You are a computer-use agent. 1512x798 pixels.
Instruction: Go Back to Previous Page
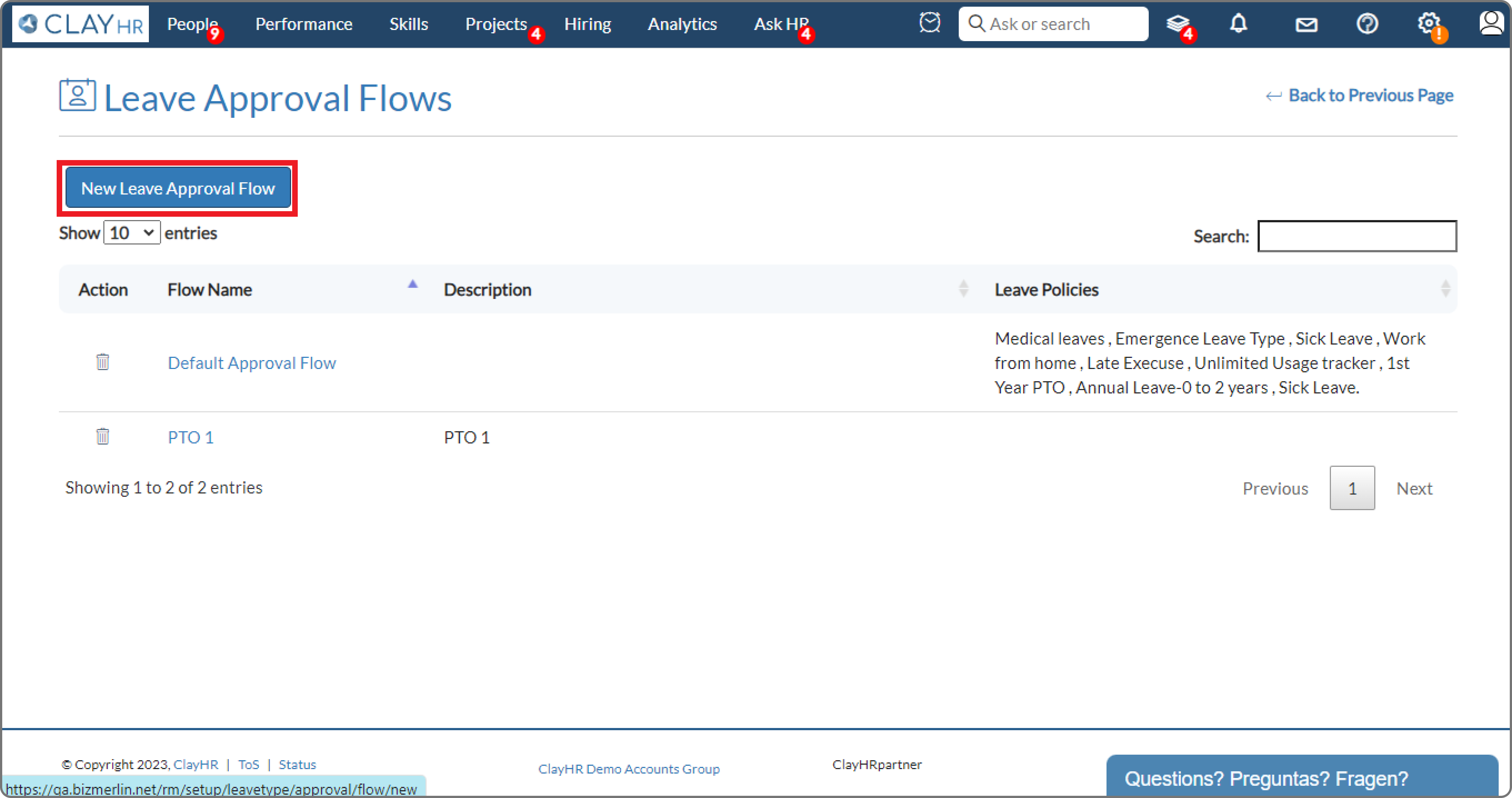coord(1359,95)
